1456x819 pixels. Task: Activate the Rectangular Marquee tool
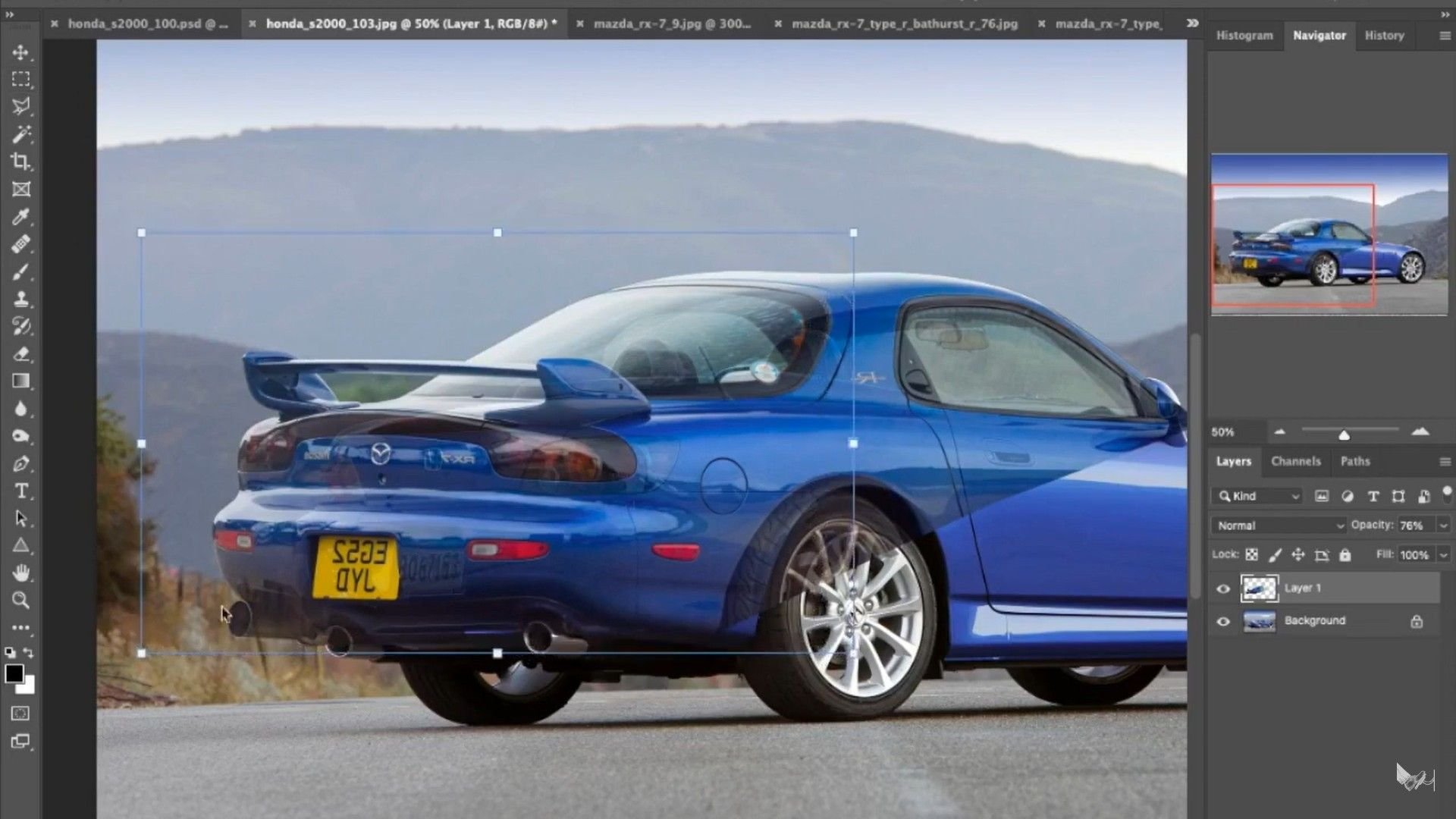point(20,79)
